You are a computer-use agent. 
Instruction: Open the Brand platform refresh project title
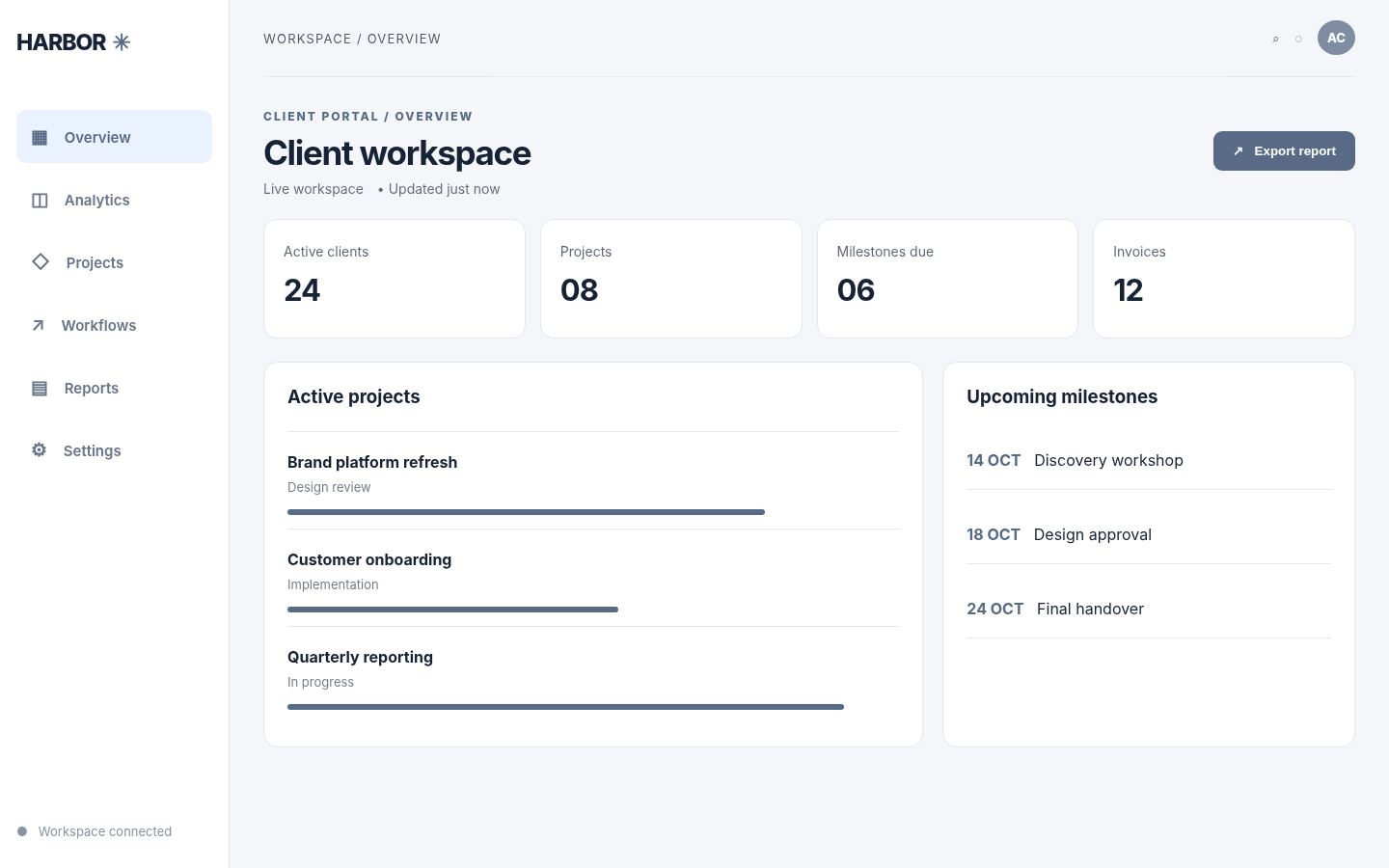pos(372,462)
